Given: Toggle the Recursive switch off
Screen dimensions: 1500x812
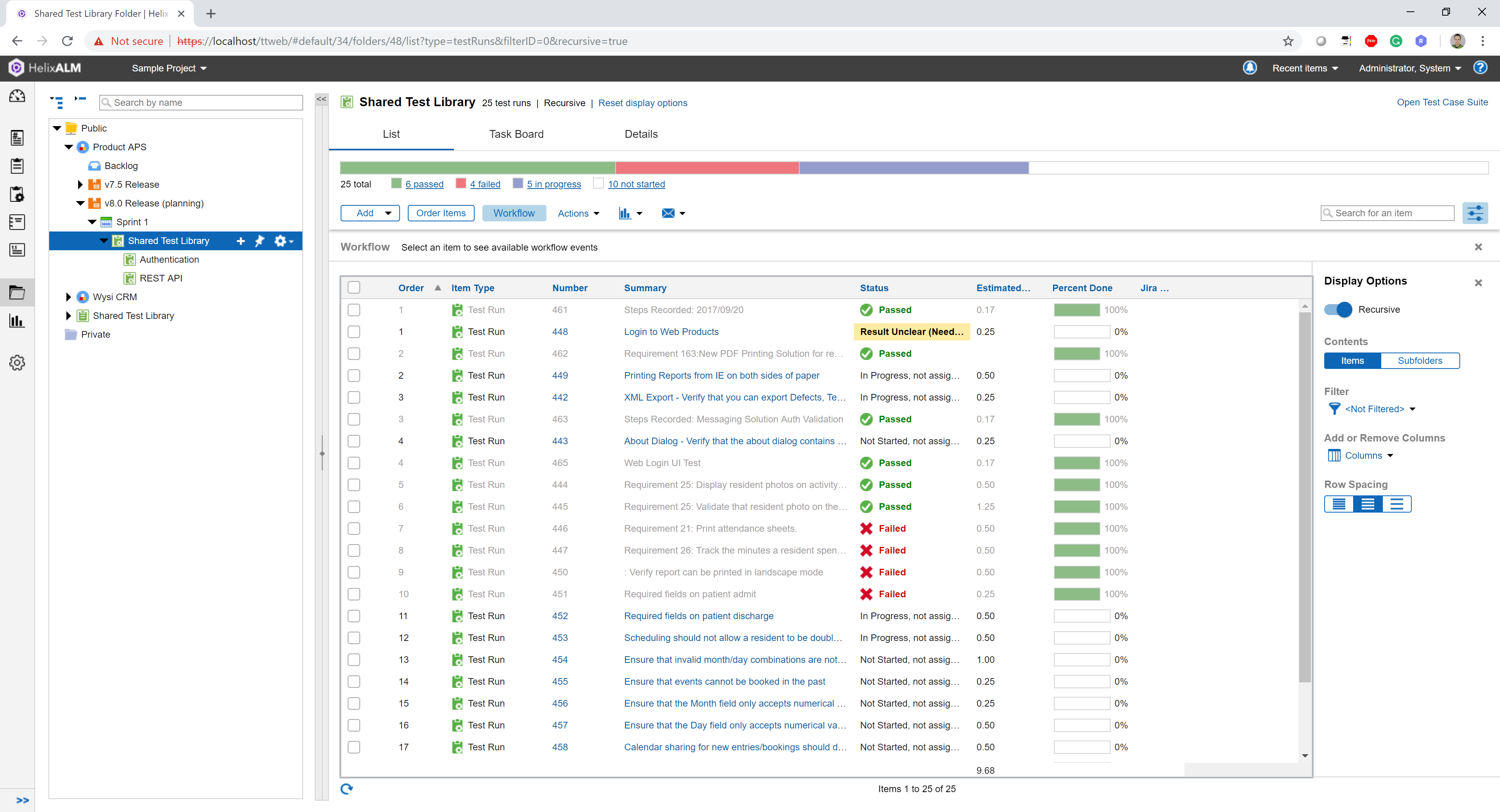Looking at the screenshot, I should coord(1337,309).
